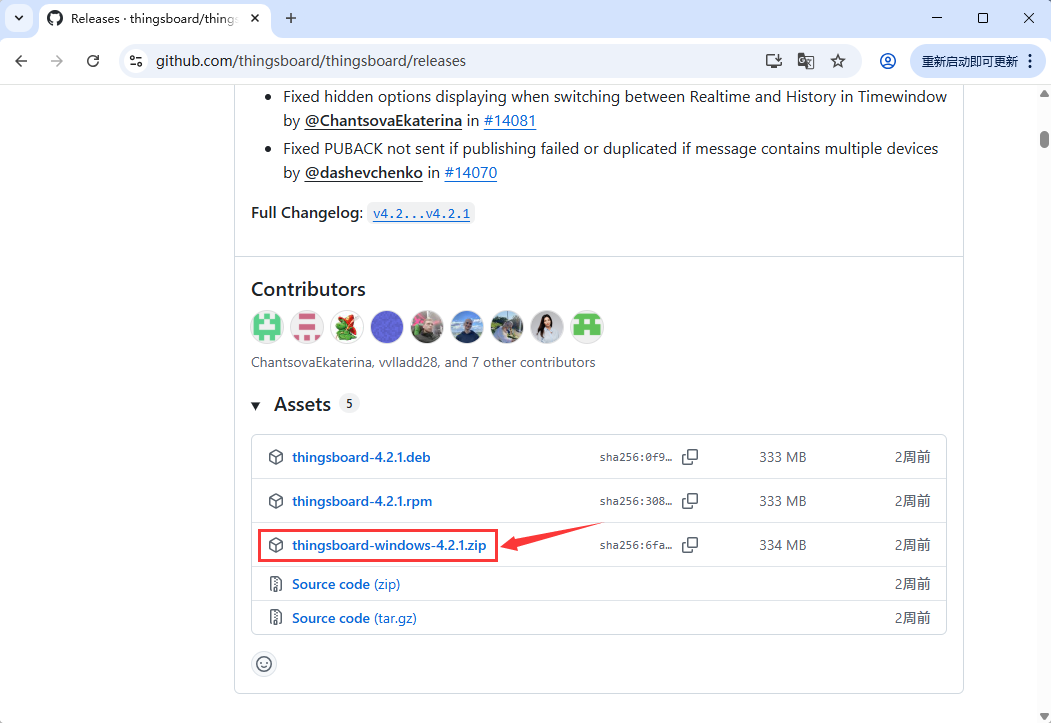The width and height of the screenshot is (1051, 723).
Task: Click the restart to update button
Action: point(976,61)
